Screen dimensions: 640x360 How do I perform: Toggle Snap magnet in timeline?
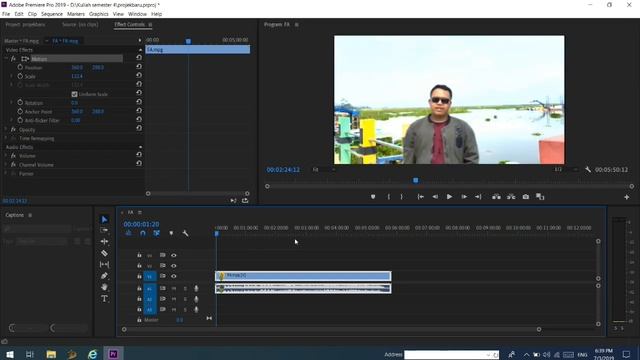(143, 233)
